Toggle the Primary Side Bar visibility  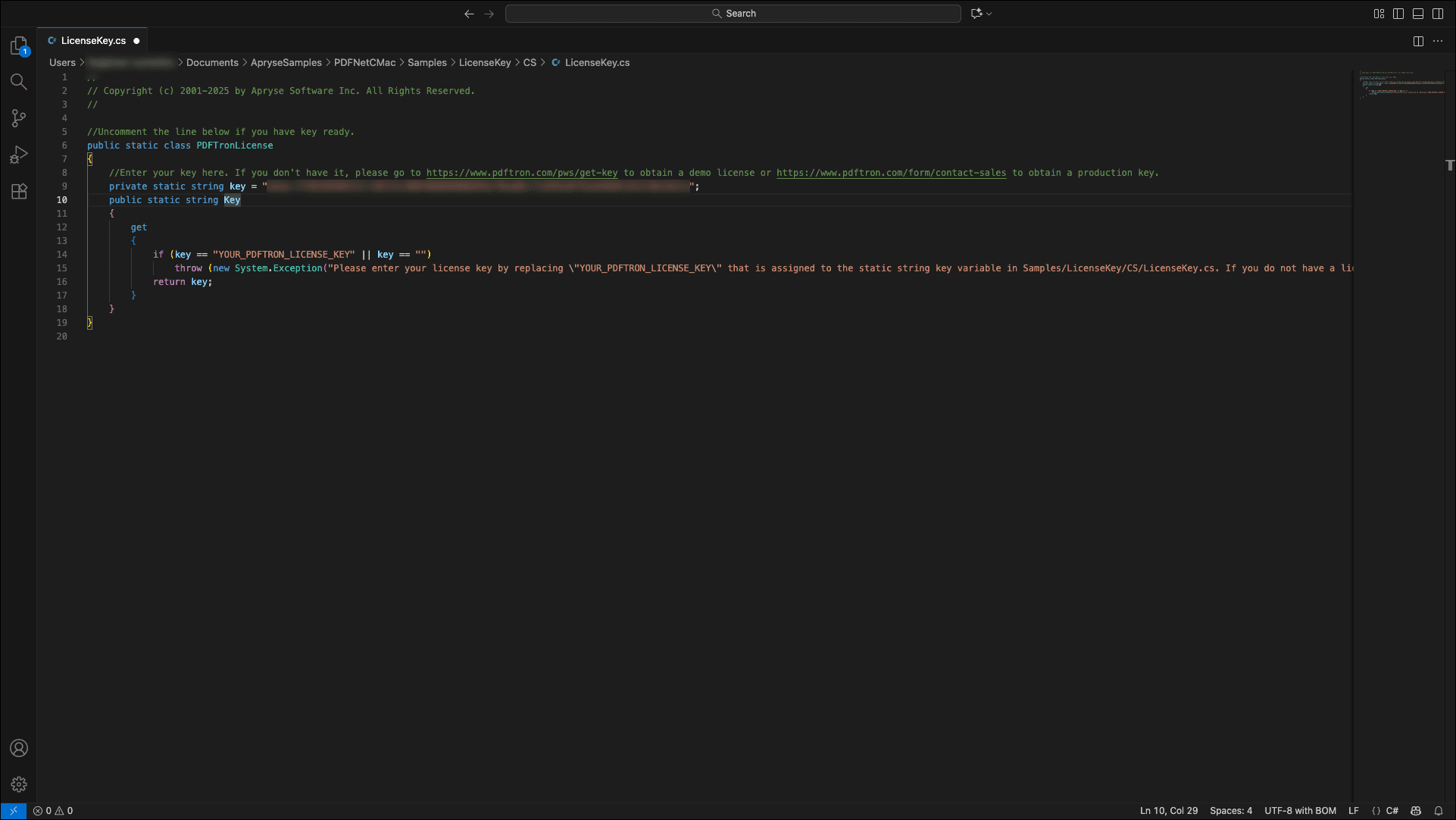pyautogui.click(x=1398, y=13)
